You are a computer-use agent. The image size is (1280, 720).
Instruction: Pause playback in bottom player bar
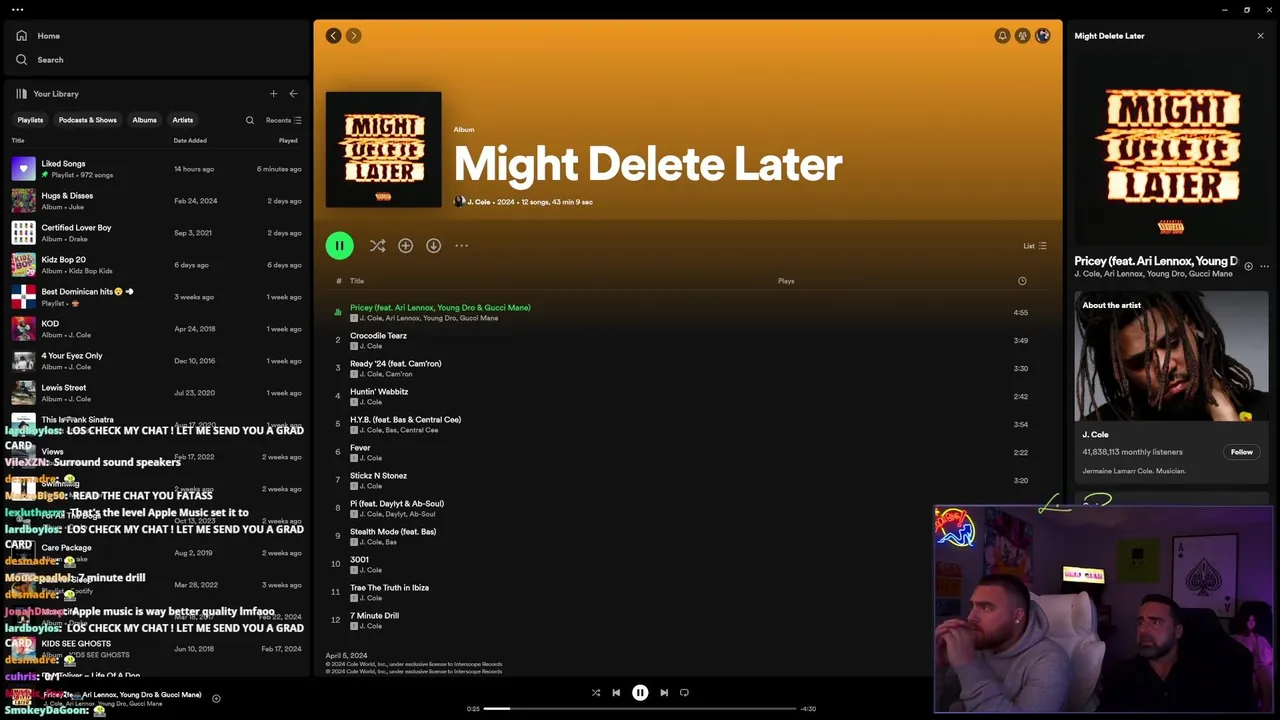point(640,692)
